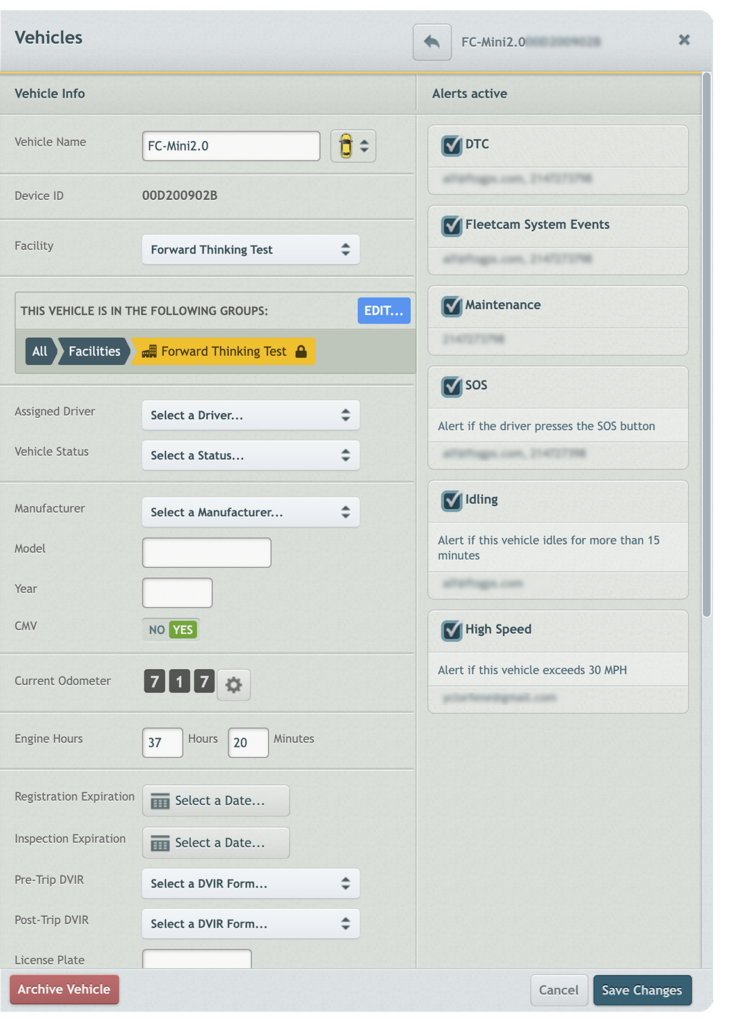Click the back arrow icon in header

pyautogui.click(x=432, y=42)
